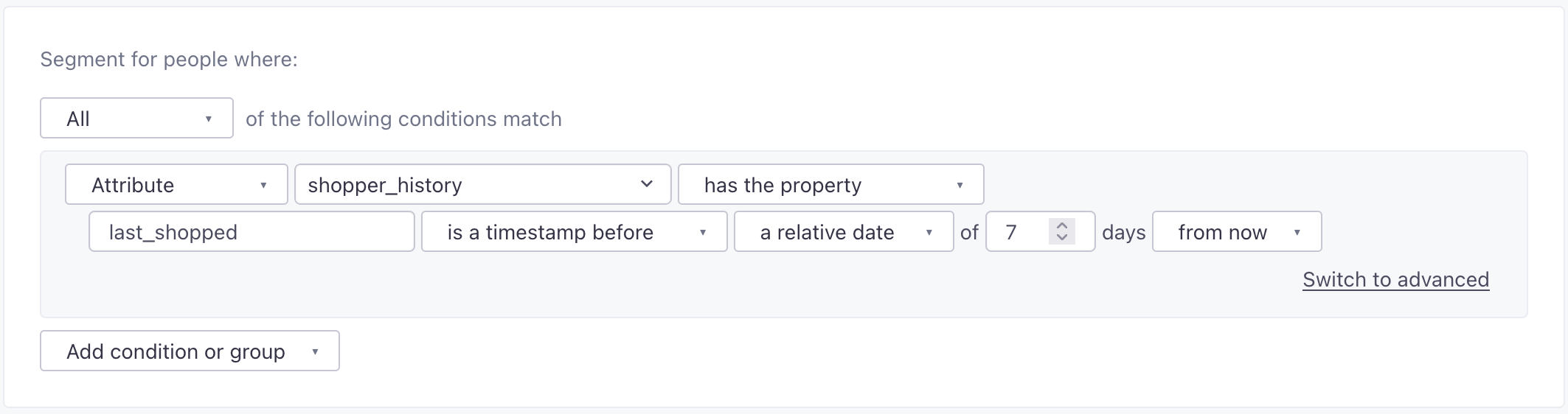Increase days with the stepper up arrow
Viewport: 1568px width, 414px height.
point(1062,225)
